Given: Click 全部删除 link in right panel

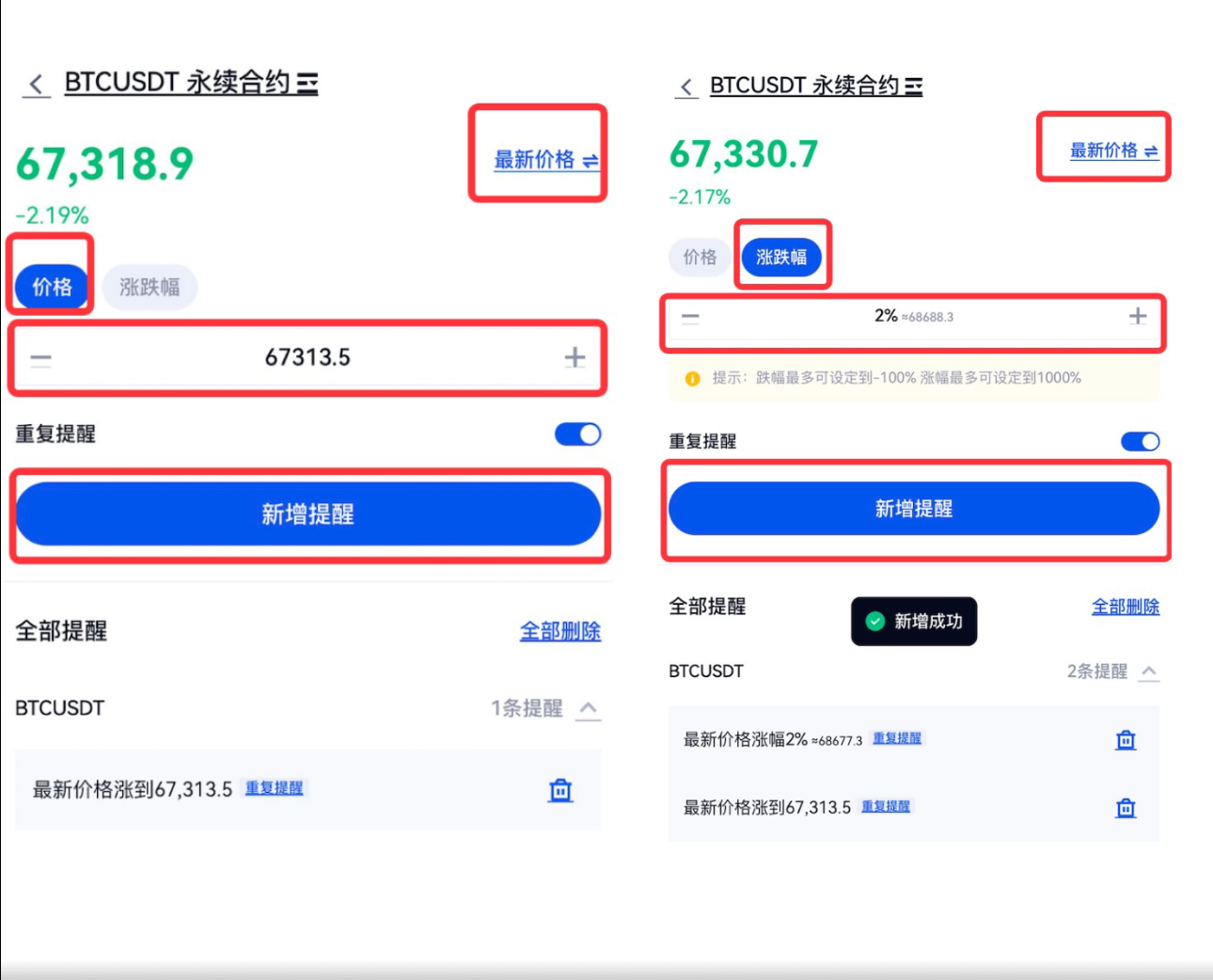Looking at the screenshot, I should (1125, 608).
